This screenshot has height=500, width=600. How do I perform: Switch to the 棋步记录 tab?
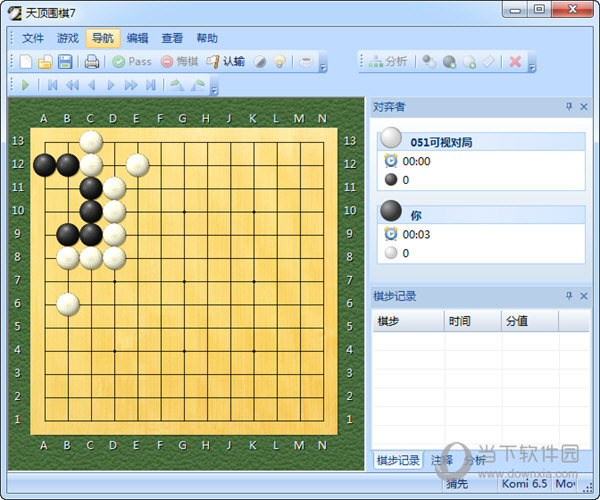click(398, 460)
